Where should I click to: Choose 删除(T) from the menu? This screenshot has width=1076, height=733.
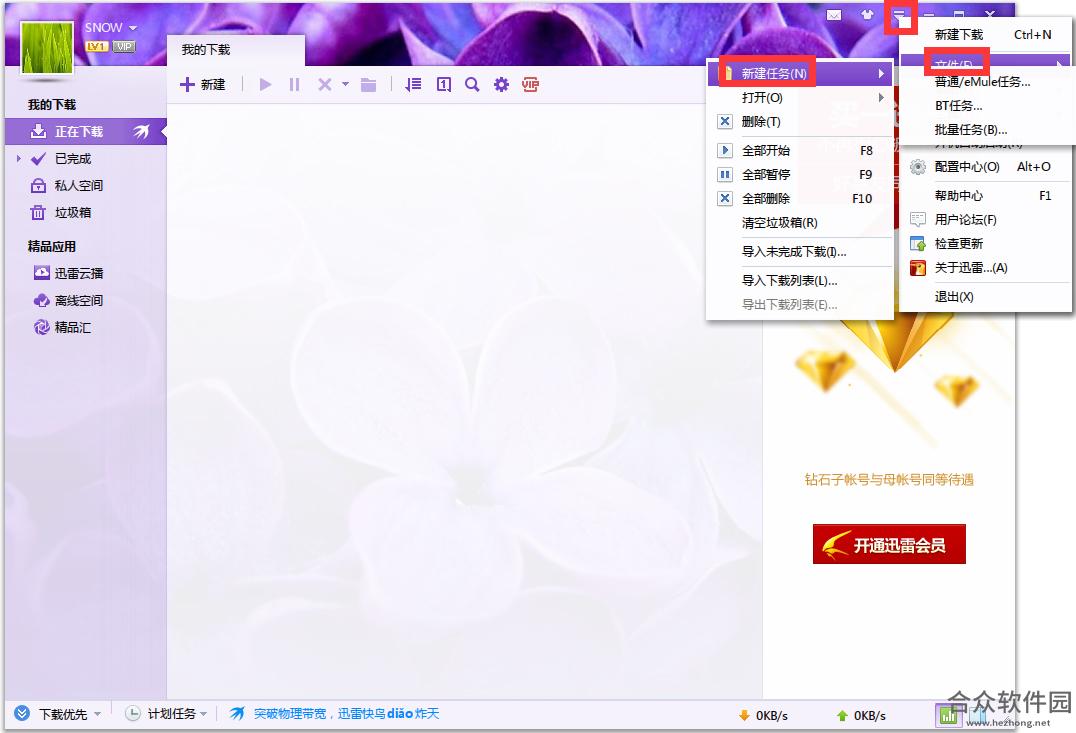[800, 121]
